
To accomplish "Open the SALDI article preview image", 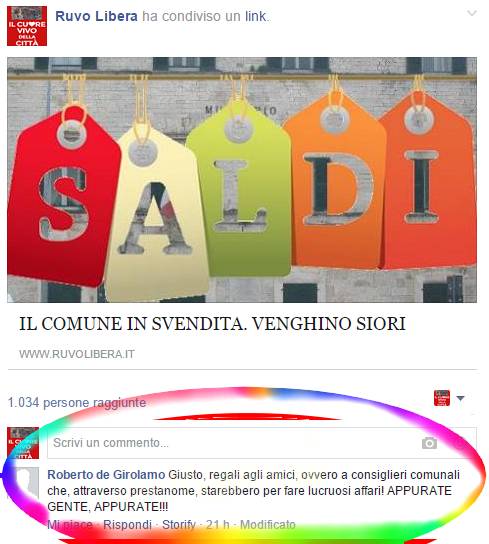I will 242,180.
